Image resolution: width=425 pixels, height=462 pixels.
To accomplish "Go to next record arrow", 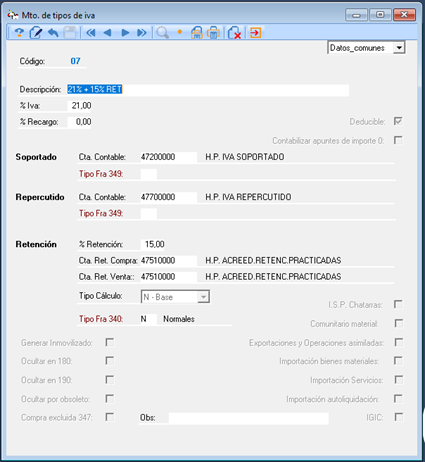I will click(x=125, y=33).
